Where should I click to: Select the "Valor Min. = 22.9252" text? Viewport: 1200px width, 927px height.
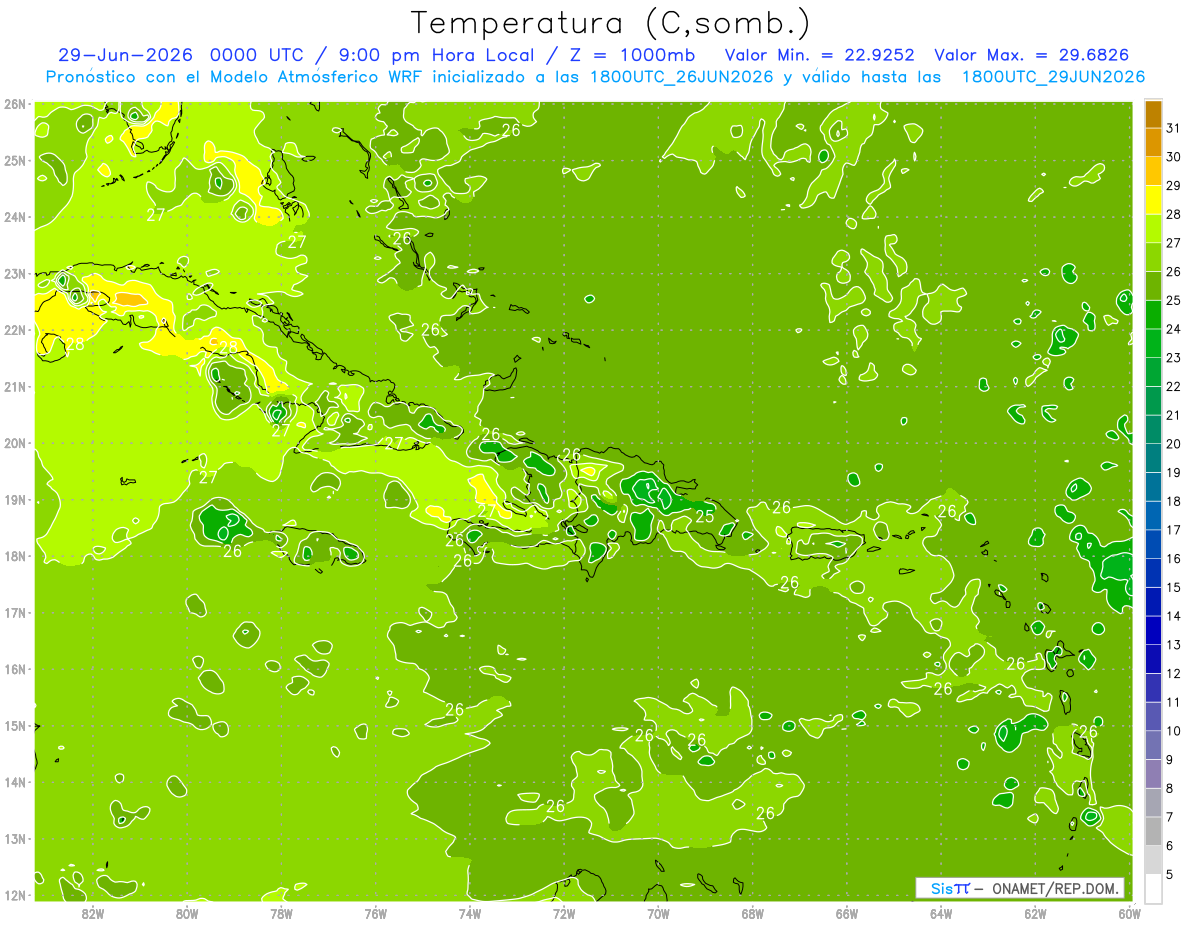coord(820,55)
